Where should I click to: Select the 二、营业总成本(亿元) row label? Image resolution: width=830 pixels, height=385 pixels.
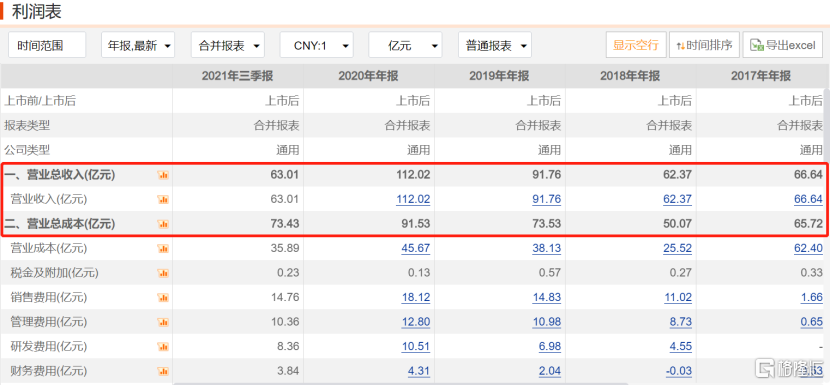coord(60,225)
